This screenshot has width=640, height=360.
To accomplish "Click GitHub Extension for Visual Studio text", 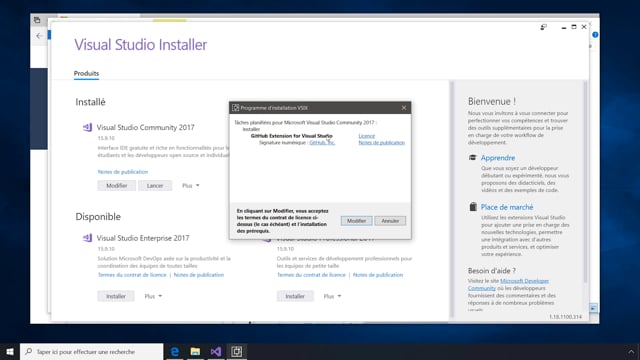I will click(291, 136).
